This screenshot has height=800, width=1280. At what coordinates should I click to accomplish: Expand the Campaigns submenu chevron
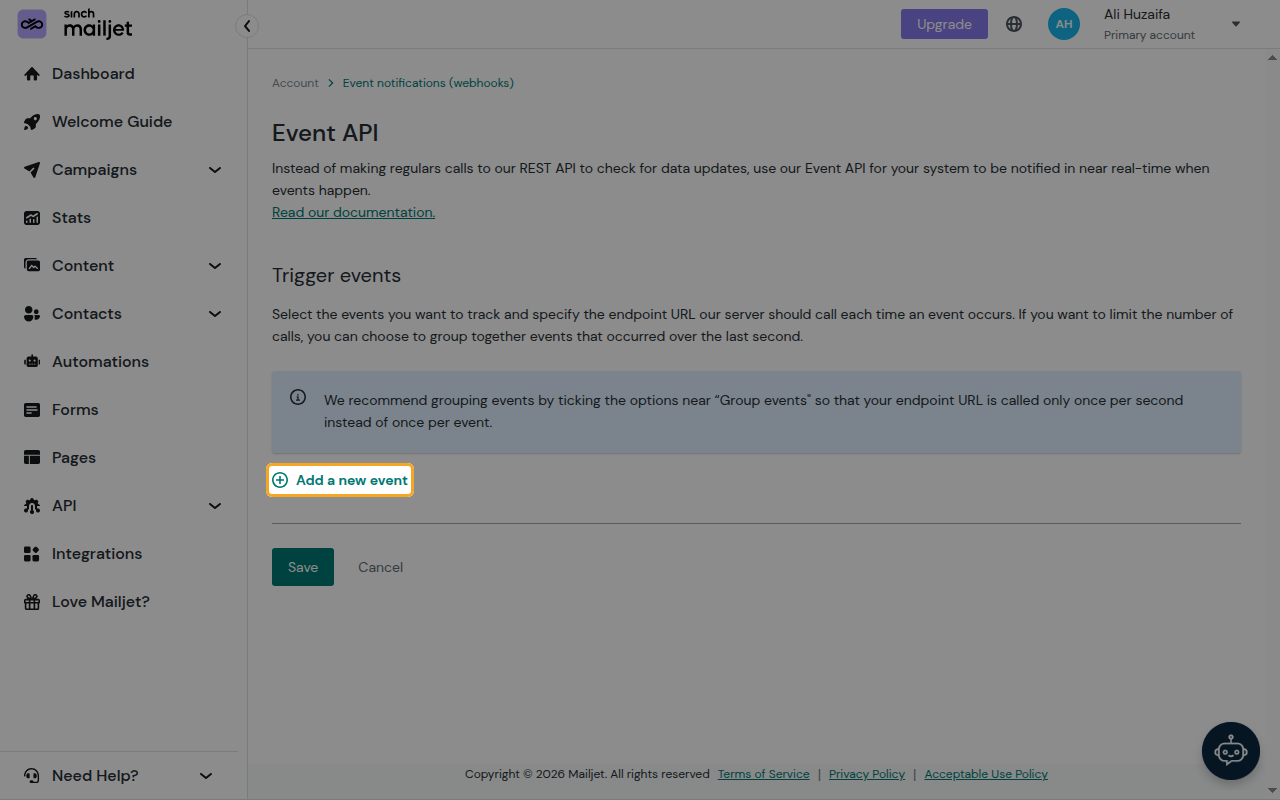click(215, 170)
